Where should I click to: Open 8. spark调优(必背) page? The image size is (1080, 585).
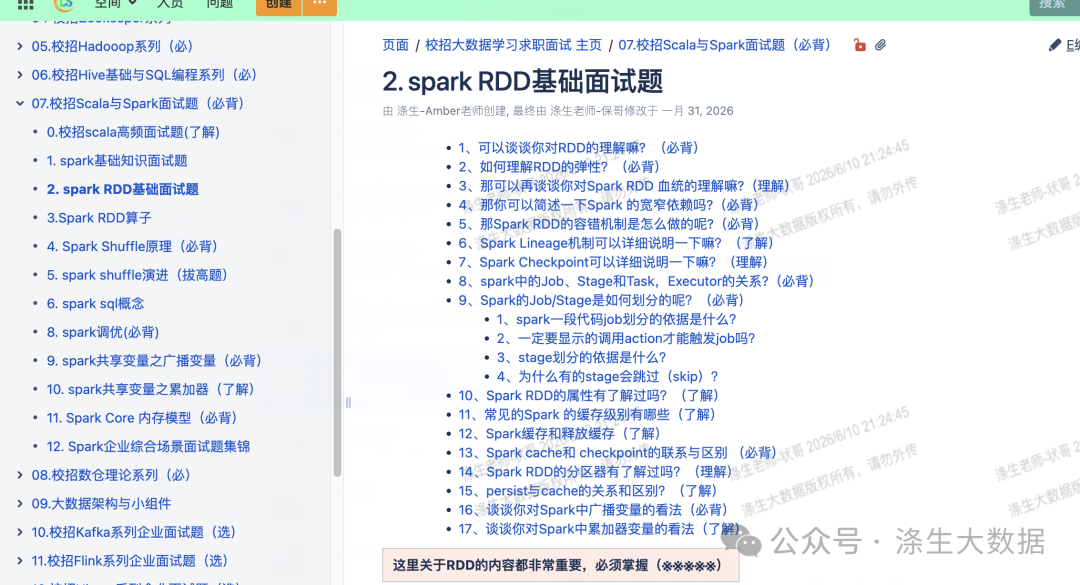(x=103, y=333)
